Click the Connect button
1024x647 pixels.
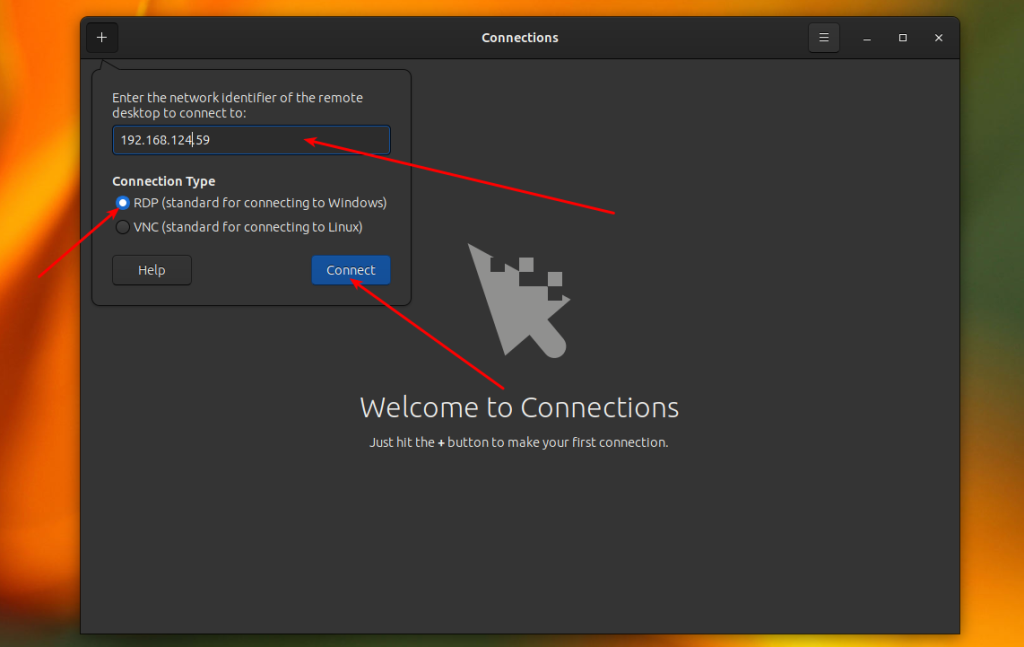(351, 270)
